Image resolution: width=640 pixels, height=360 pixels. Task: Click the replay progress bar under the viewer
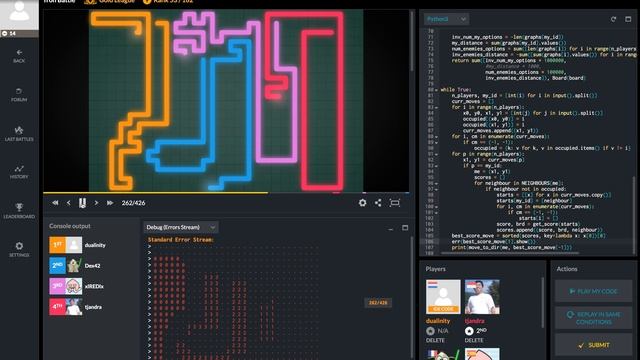[x=226, y=193]
